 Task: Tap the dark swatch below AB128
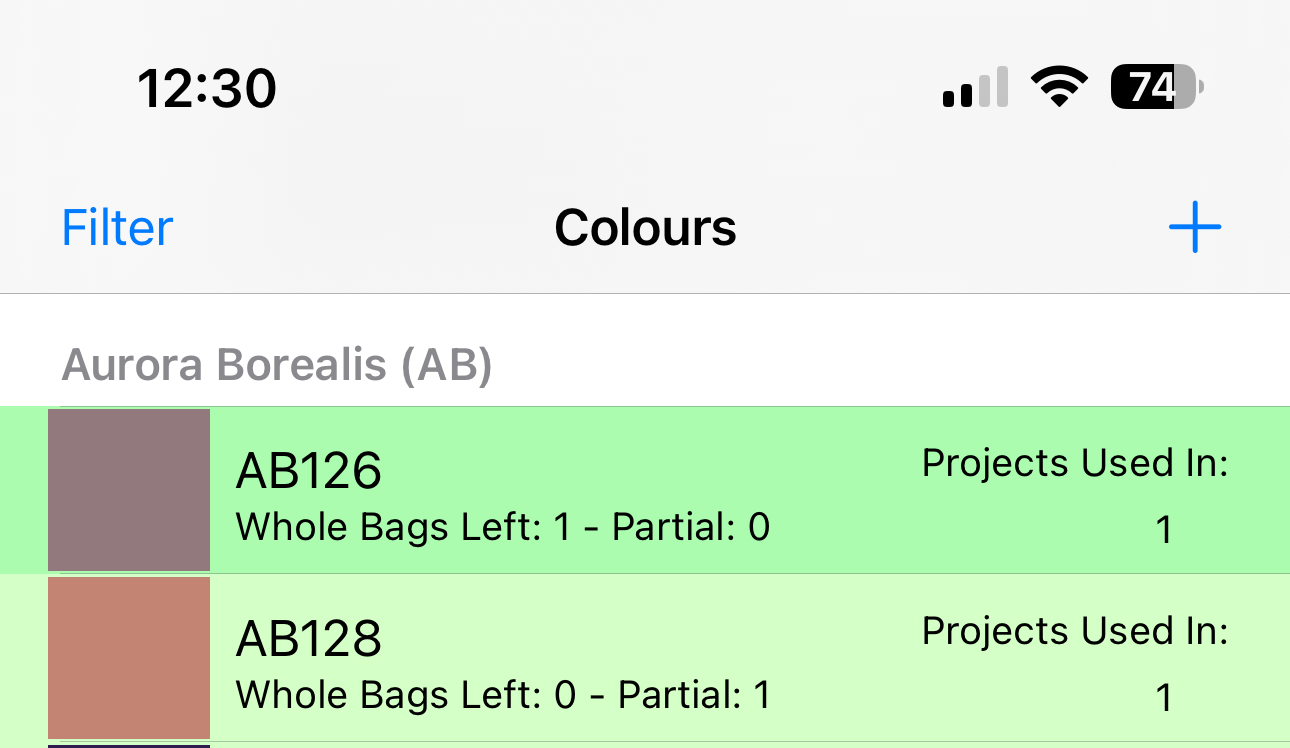tap(129, 745)
